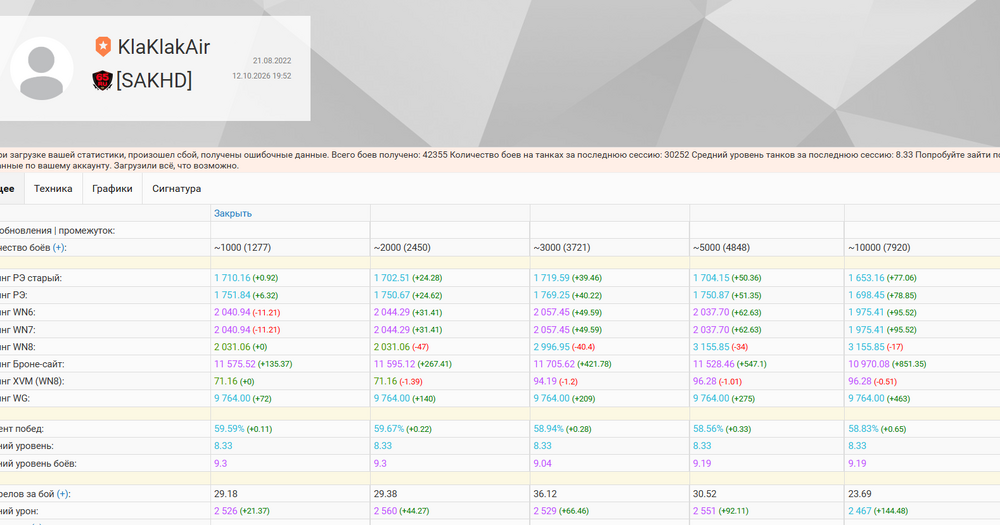Click the win rate 58.56%
This screenshot has width=1000, height=525.
pyautogui.click(x=708, y=429)
